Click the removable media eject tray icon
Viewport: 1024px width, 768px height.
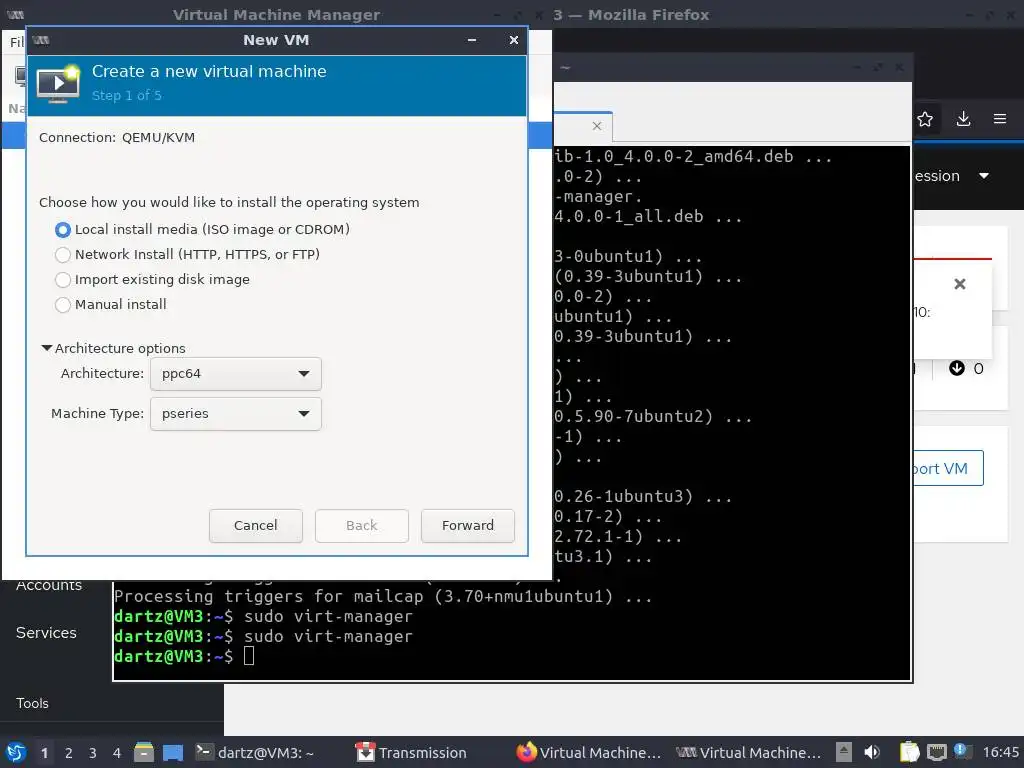844,752
